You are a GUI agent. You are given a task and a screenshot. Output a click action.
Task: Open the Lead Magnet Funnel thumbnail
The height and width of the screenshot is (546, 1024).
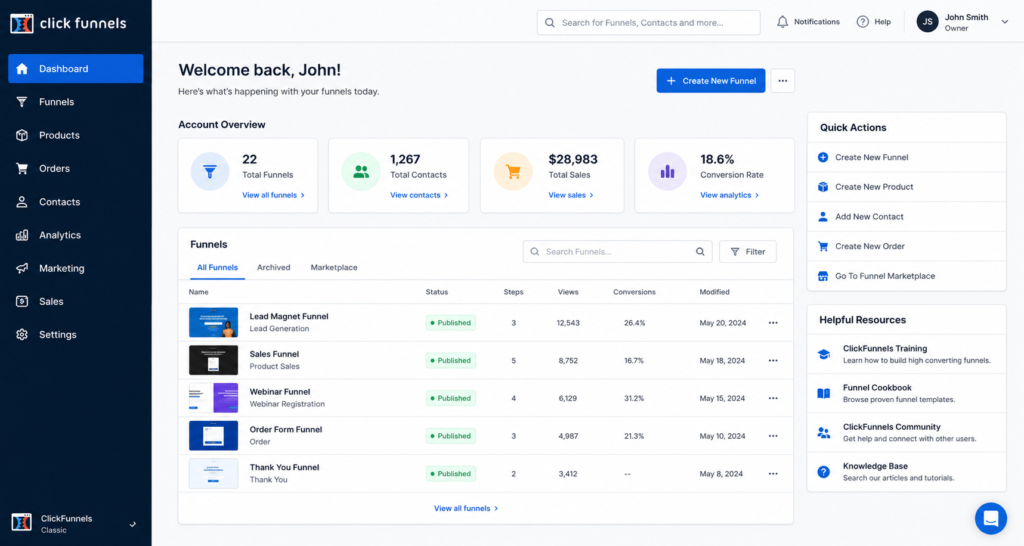pos(214,323)
